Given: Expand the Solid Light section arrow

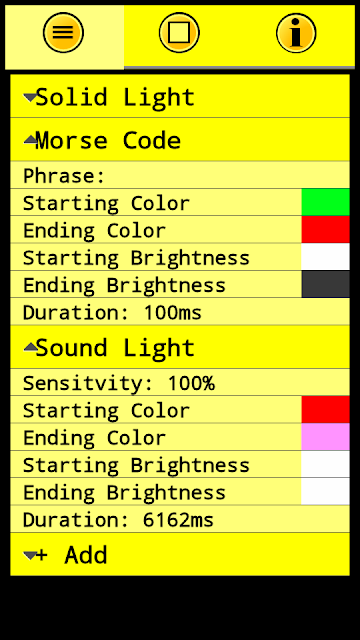Looking at the screenshot, I should (30, 98).
